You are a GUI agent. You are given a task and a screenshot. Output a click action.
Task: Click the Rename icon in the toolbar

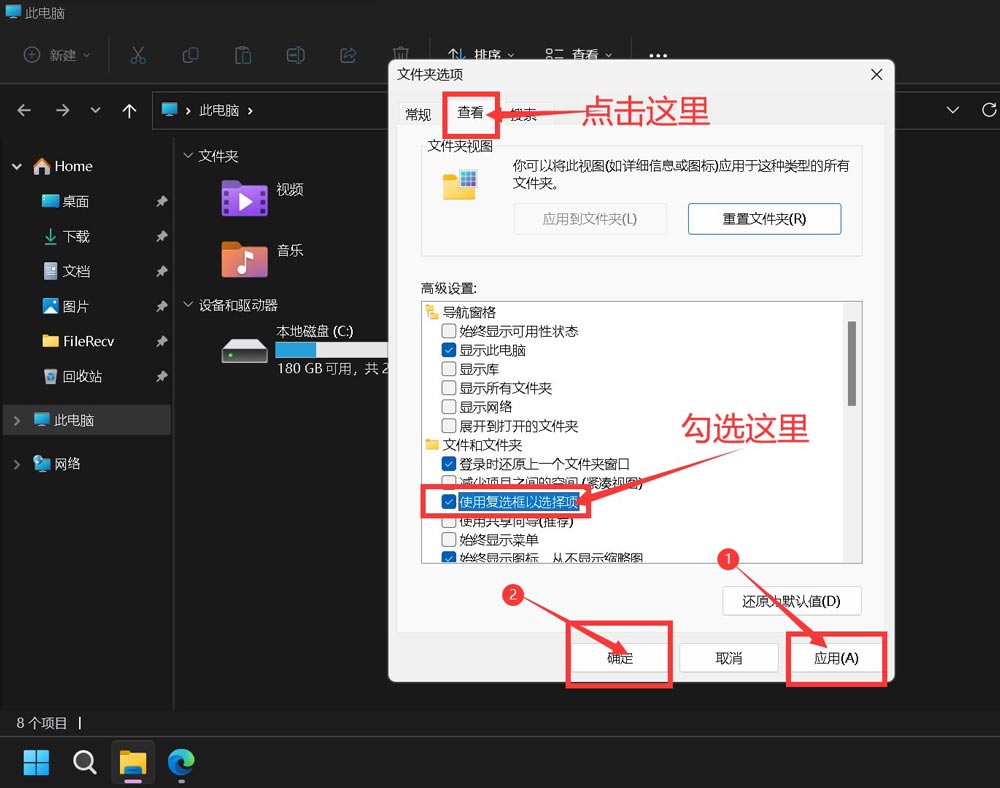click(295, 55)
